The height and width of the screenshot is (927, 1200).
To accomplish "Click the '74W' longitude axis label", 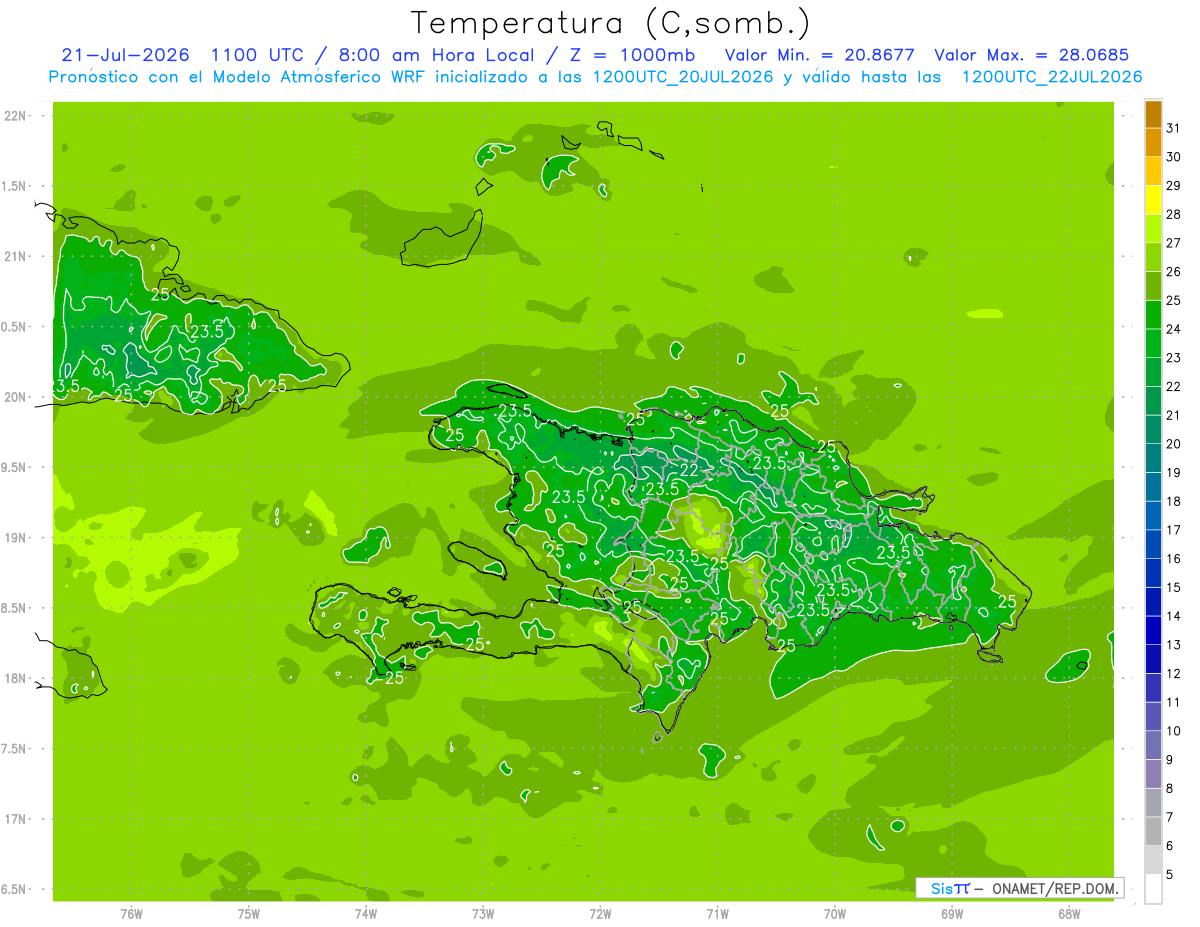I will coord(366,913).
